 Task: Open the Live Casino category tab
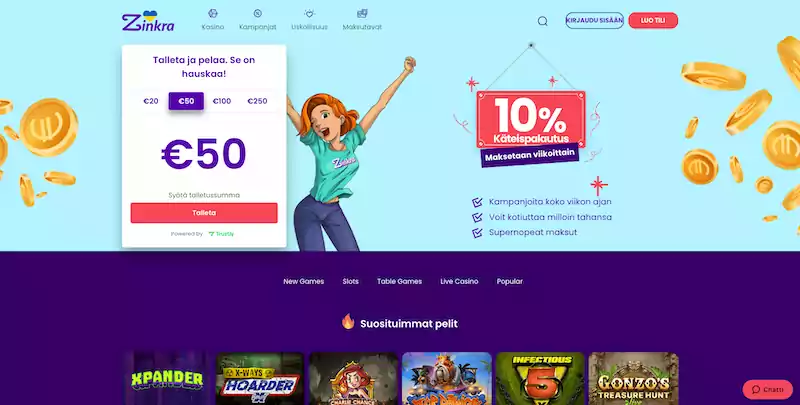coord(459,281)
